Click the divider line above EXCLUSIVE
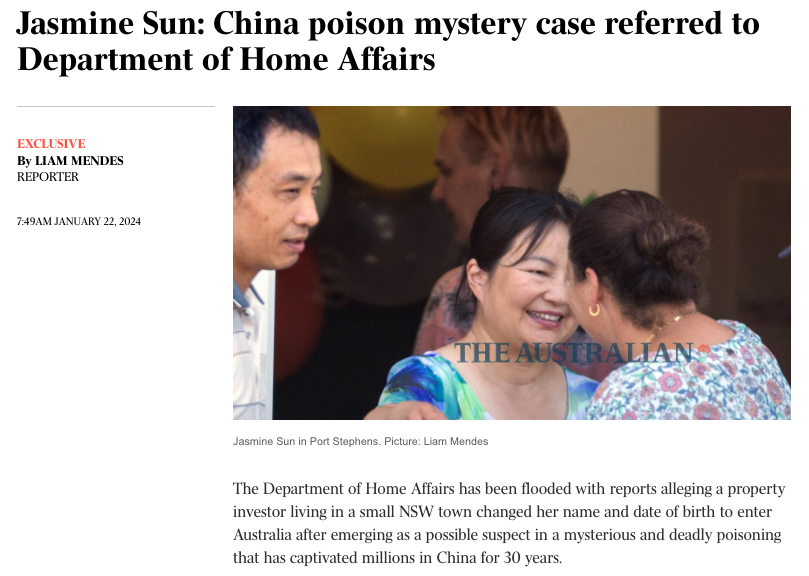 [116, 107]
